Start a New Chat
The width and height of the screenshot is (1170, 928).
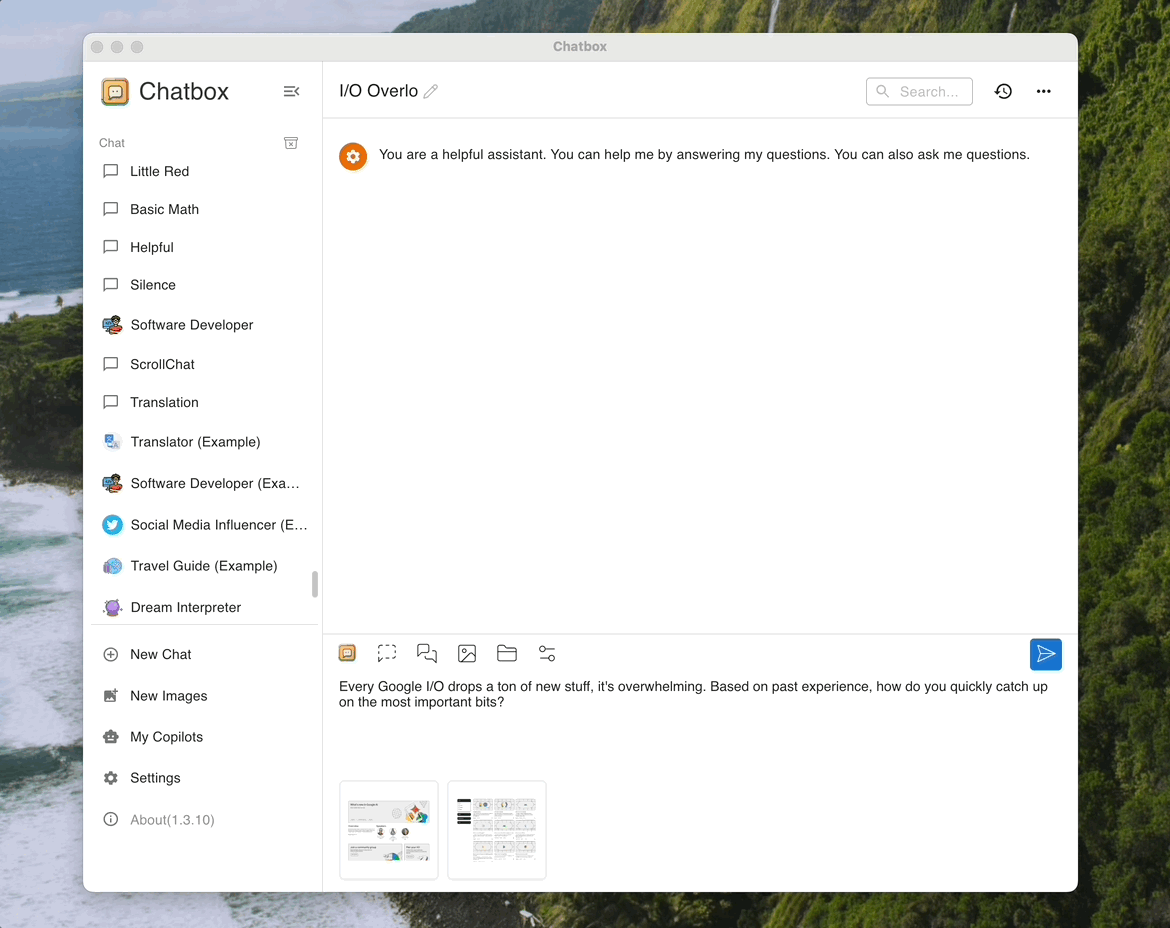click(x=161, y=654)
